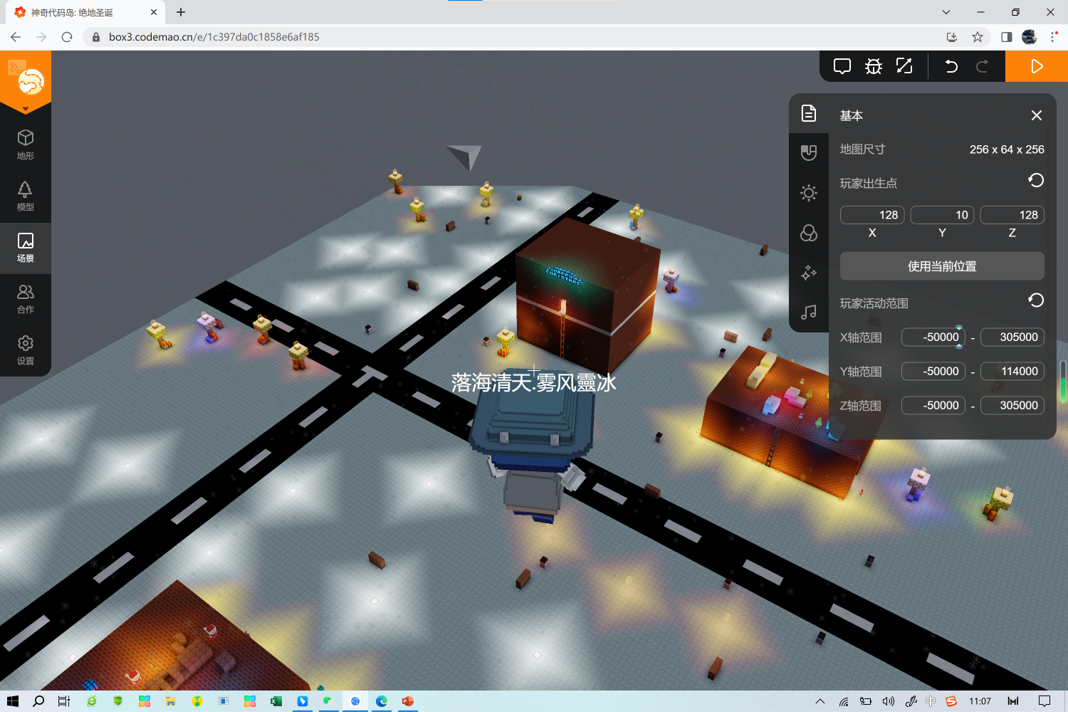Switch to the sparkles effects tab
The image size is (1068, 712).
coord(808,273)
